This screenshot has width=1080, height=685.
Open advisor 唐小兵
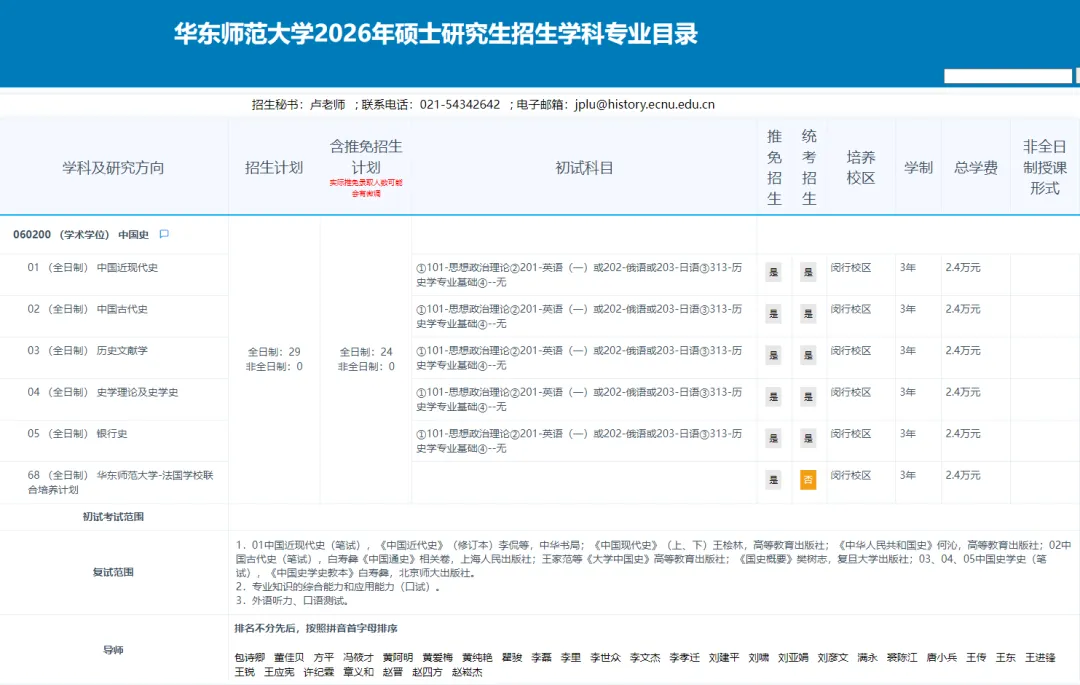[942, 658]
